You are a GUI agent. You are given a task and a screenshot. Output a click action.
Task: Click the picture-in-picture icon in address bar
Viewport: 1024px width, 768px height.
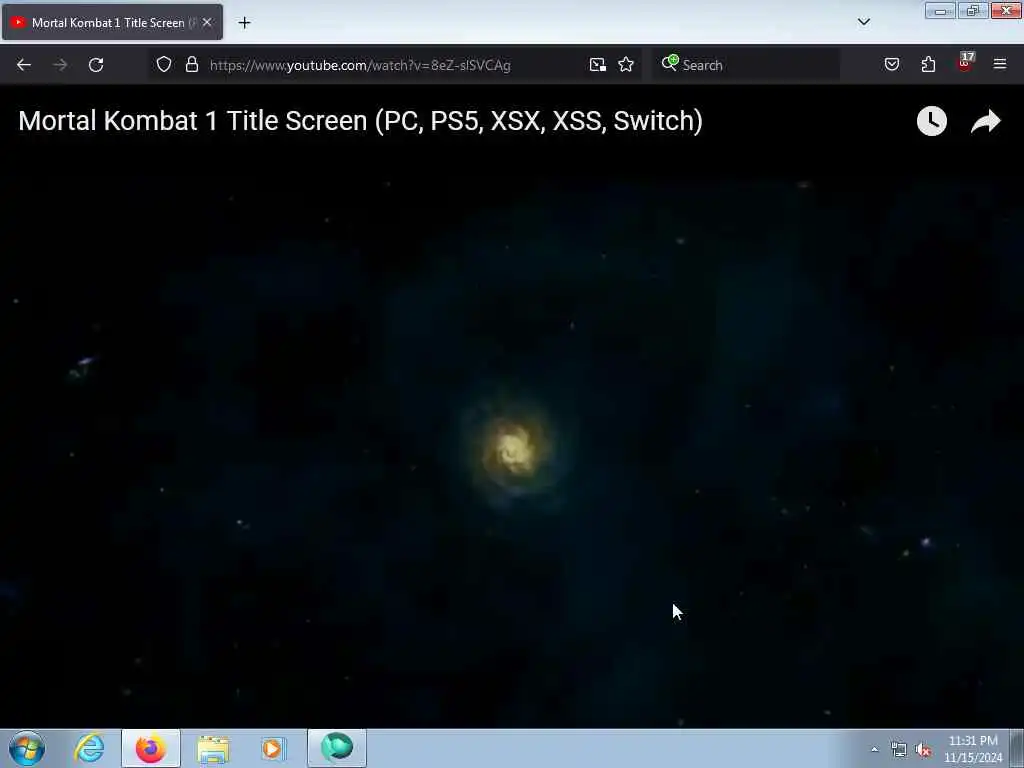(598, 65)
